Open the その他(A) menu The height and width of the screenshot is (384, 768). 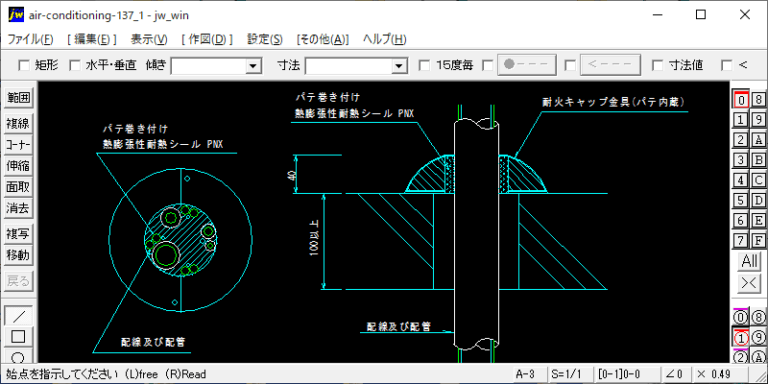(x=323, y=40)
